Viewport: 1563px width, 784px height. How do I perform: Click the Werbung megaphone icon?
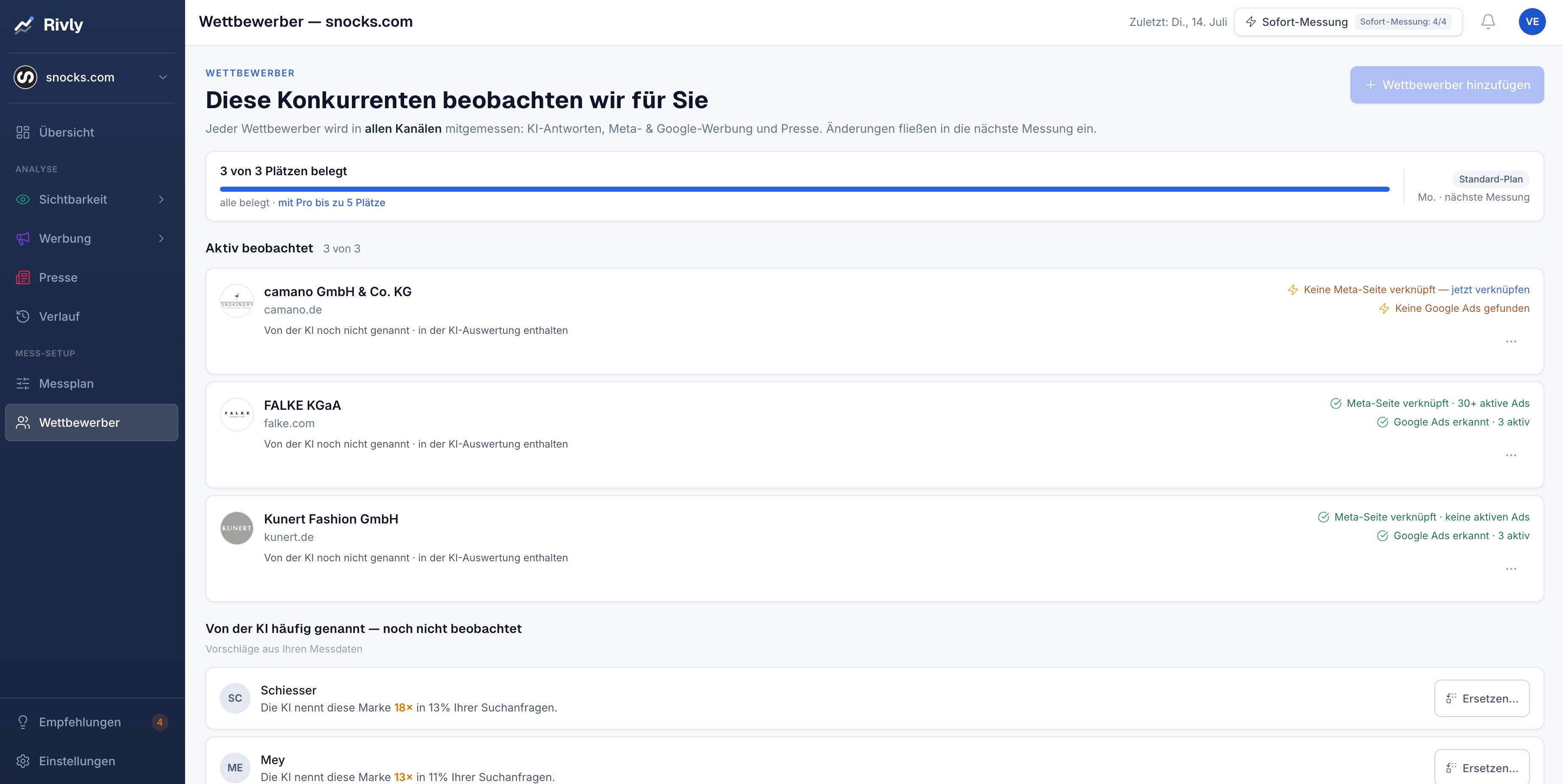coord(23,238)
